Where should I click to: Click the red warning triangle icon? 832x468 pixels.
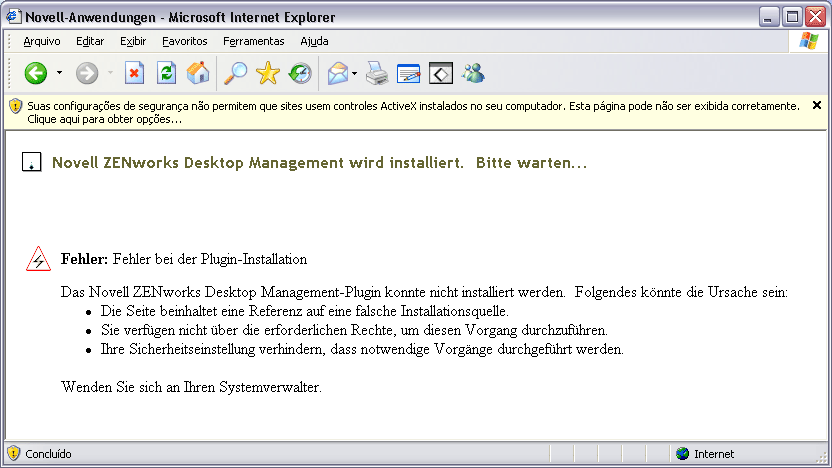coord(38,259)
